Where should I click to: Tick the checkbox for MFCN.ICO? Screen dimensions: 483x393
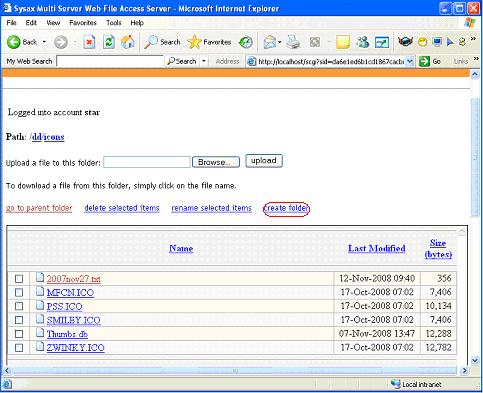pyautogui.click(x=19, y=292)
